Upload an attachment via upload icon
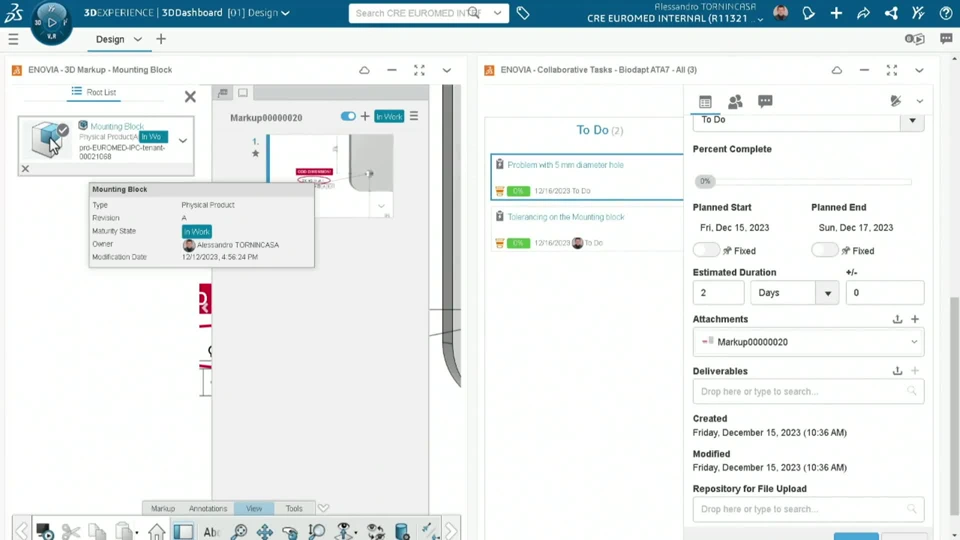The height and width of the screenshot is (540, 960). (897, 319)
